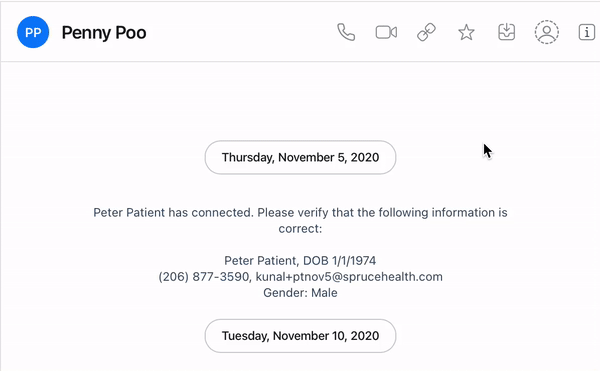Open the assign-person dashed circle icon
The width and height of the screenshot is (600, 371).
point(546,32)
